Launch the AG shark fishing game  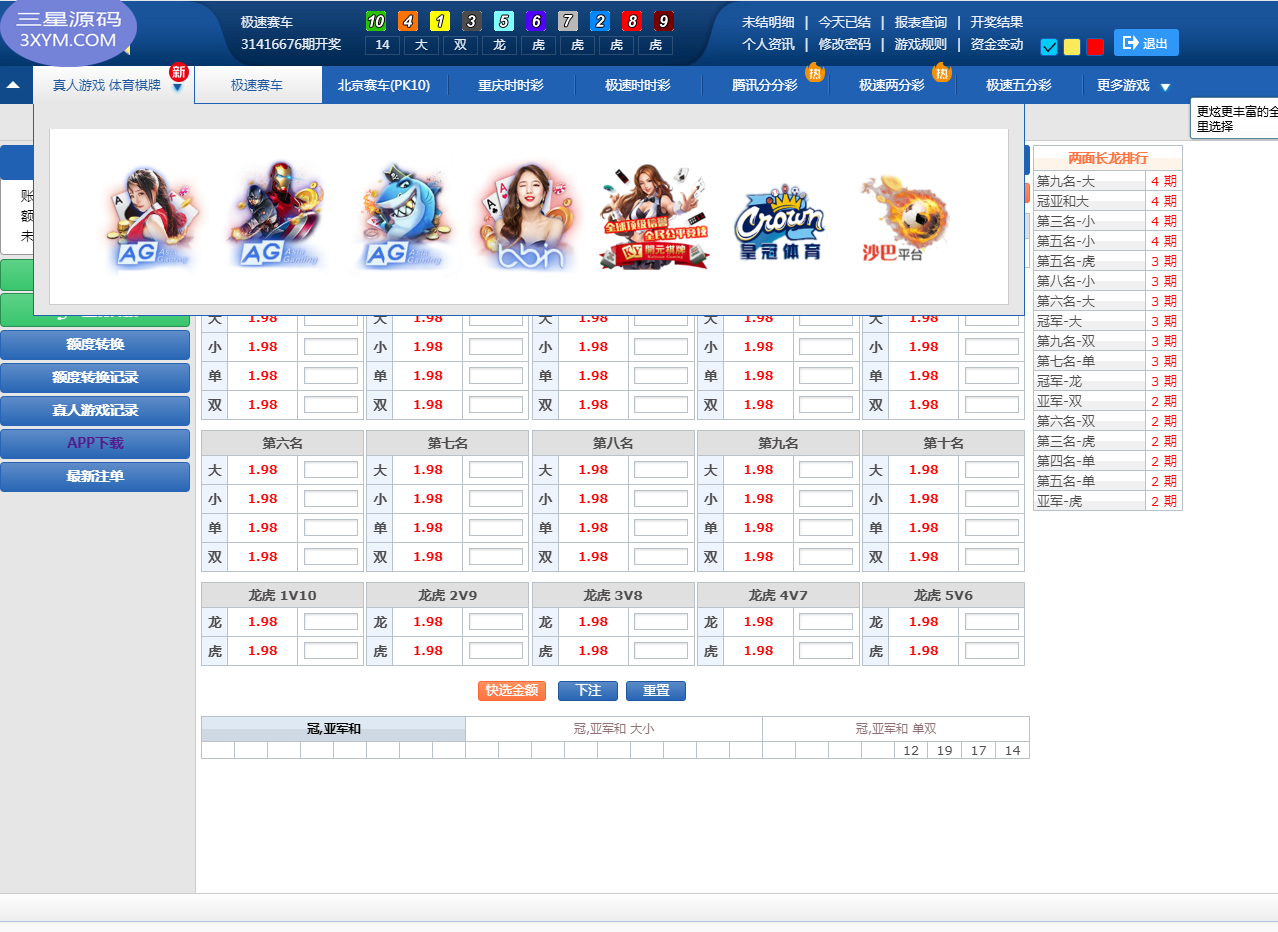pyautogui.click(x=399, y=218)
